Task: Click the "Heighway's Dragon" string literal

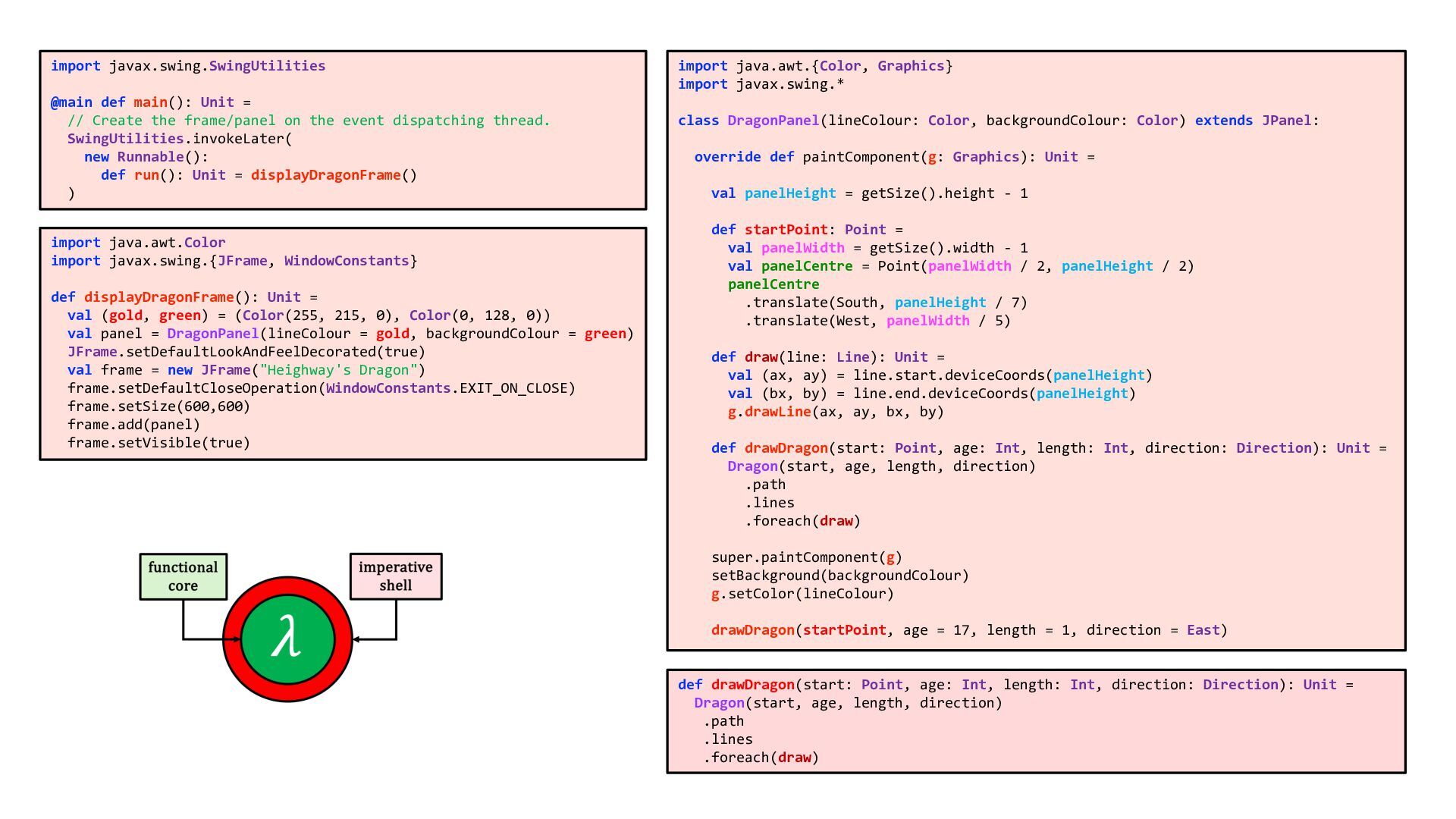Action: point(338,370)
